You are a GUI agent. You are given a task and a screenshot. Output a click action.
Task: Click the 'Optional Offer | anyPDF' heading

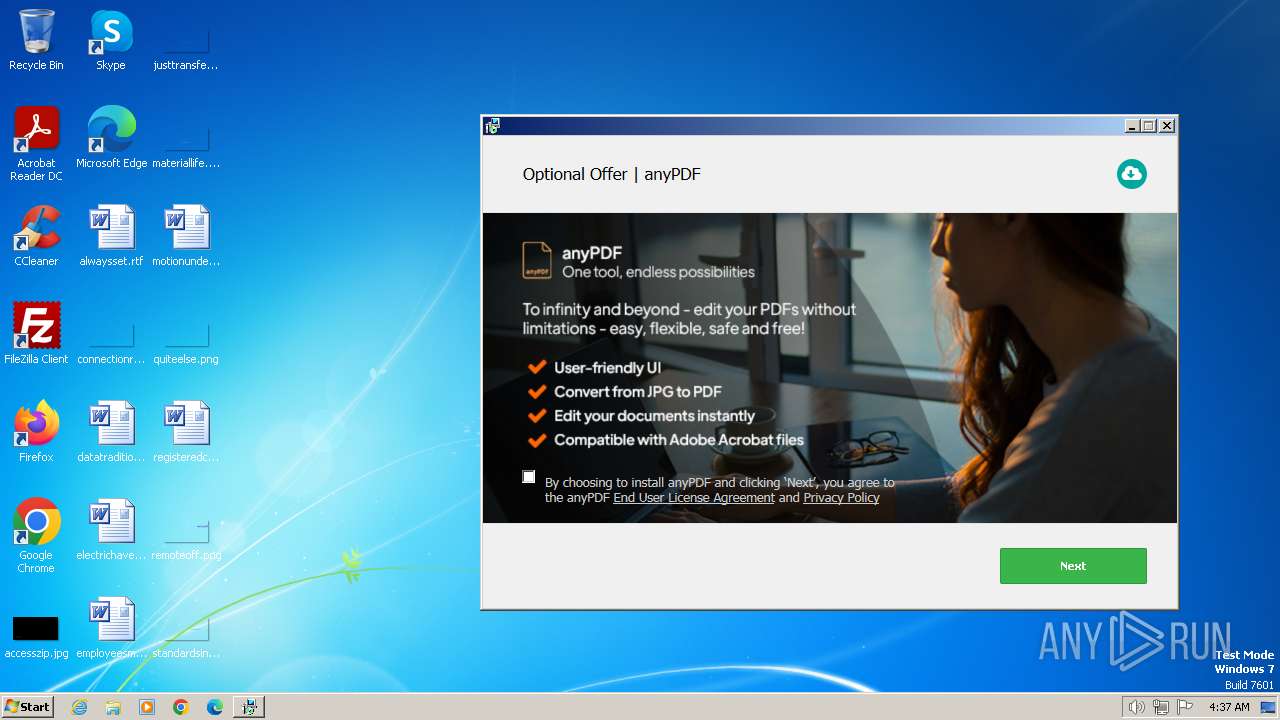[611, 174]
